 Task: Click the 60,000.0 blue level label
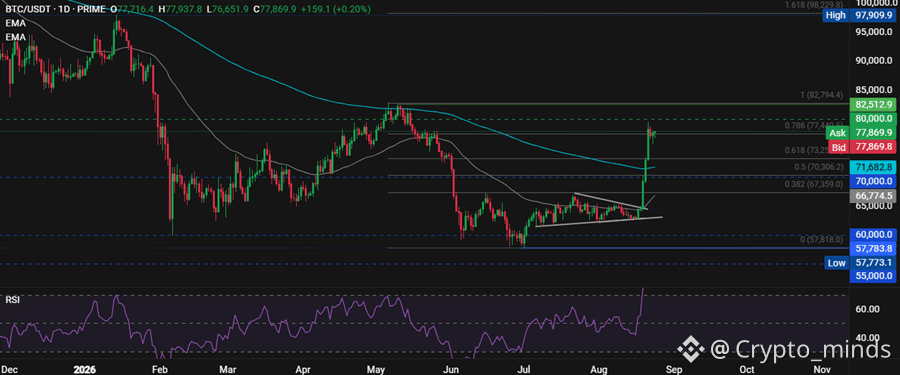pyautogui.click(x=873, y=234)
